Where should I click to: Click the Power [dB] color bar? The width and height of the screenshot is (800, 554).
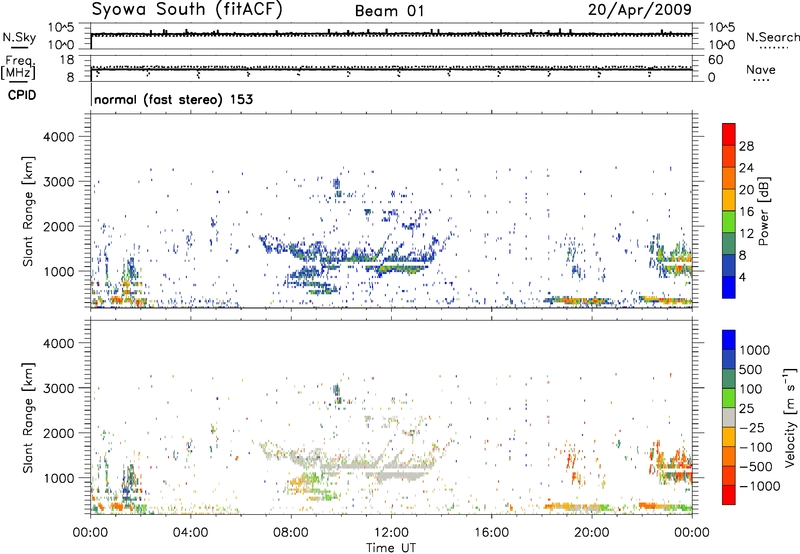point(729,211)
